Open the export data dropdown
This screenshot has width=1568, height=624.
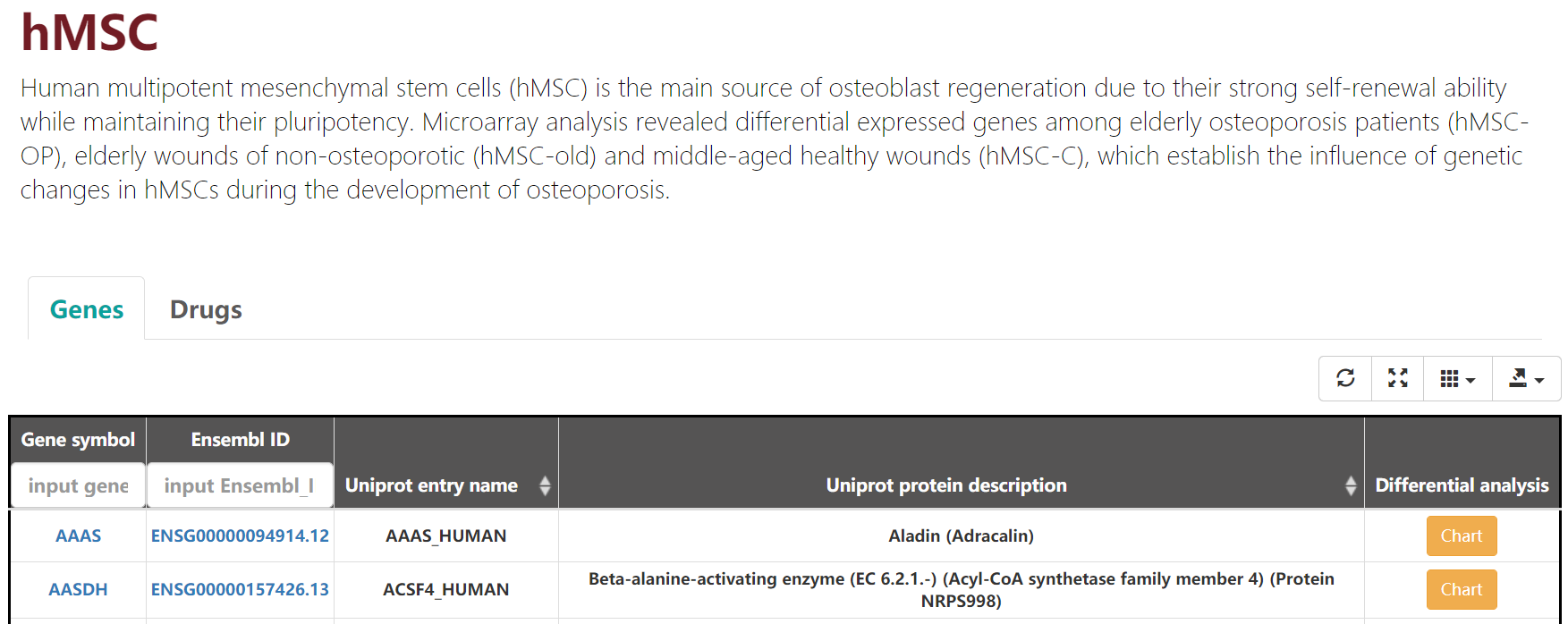pyautogui.click(x=1526, y=379)
